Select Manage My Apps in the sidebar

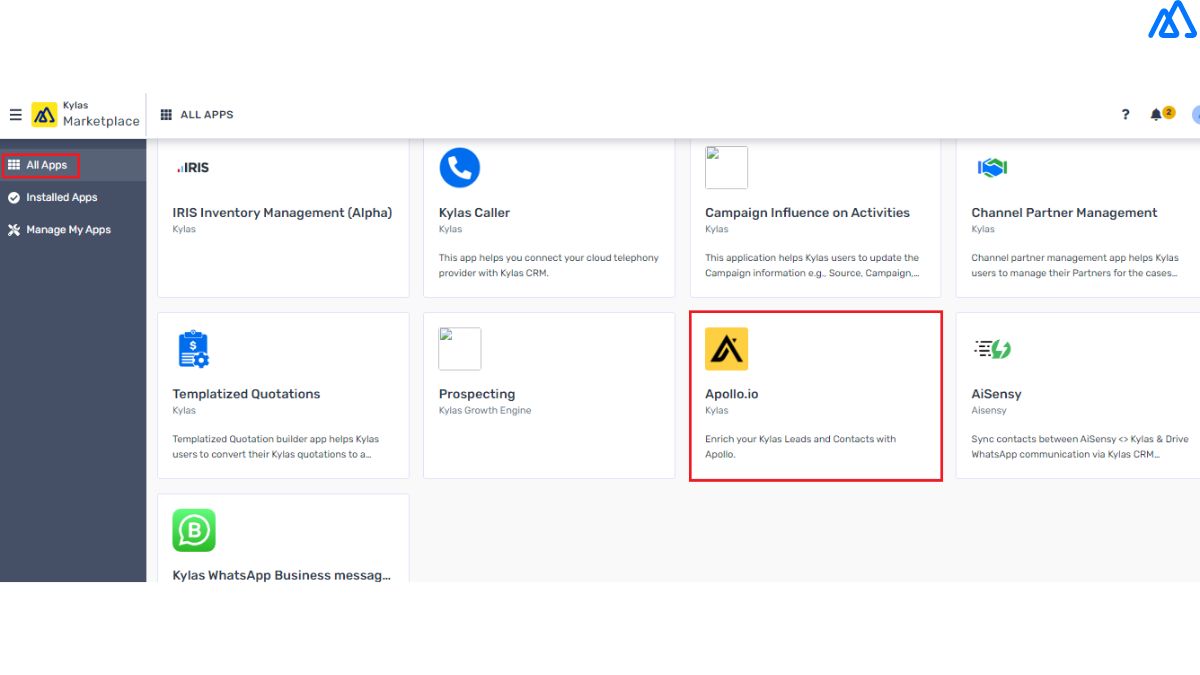pyautogui.click(x=62, y=229)
